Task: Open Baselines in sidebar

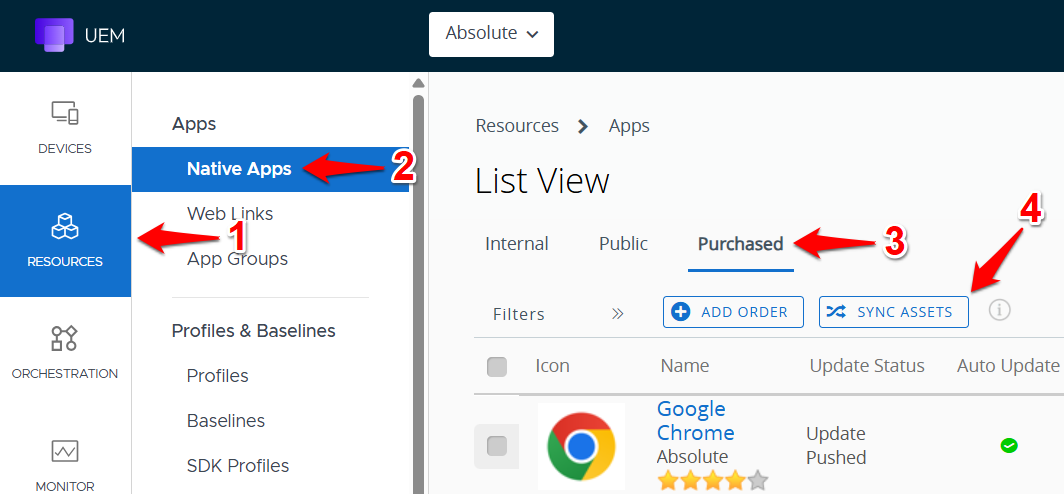Action: 225,421
